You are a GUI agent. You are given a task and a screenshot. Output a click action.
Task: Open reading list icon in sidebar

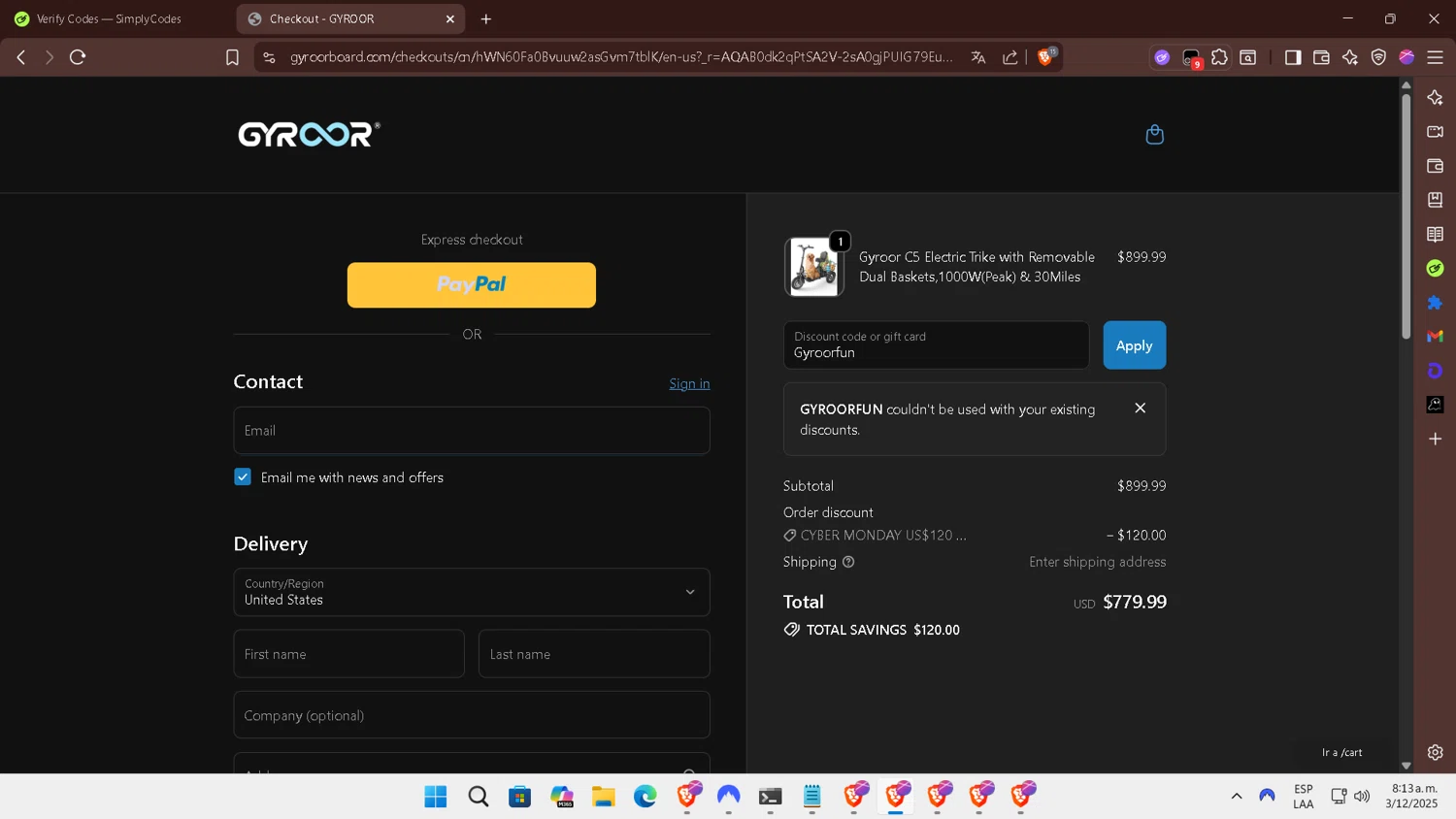point(1435,234)
